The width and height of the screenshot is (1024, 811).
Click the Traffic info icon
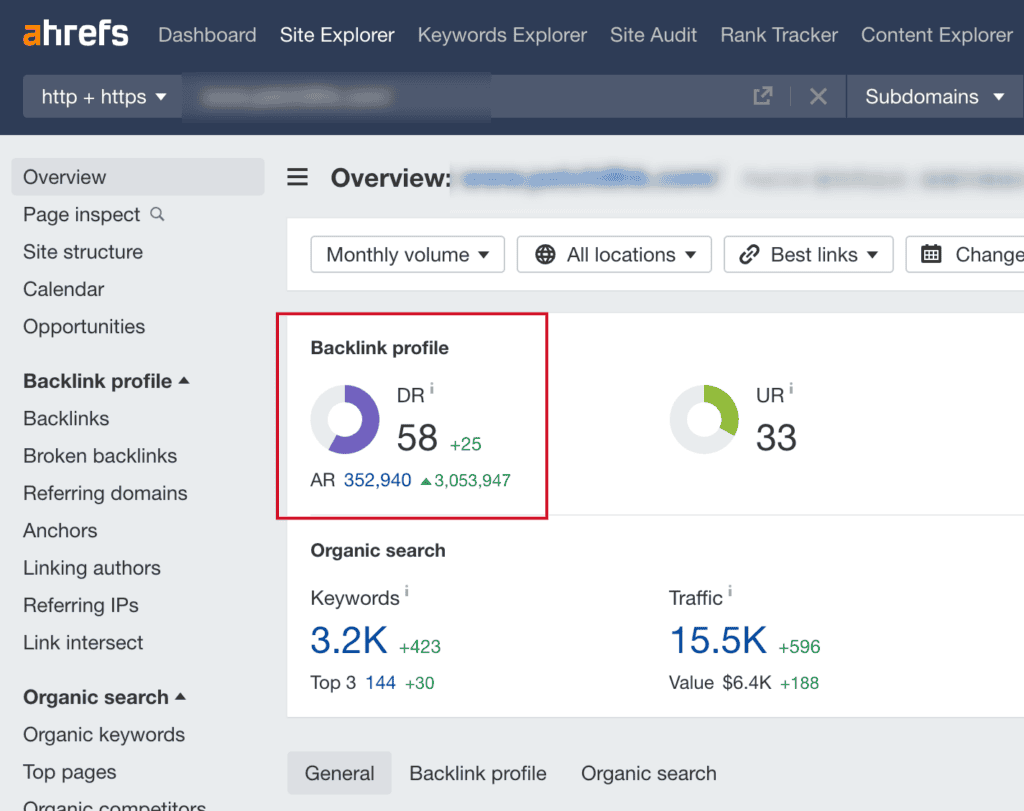point(729,591)
